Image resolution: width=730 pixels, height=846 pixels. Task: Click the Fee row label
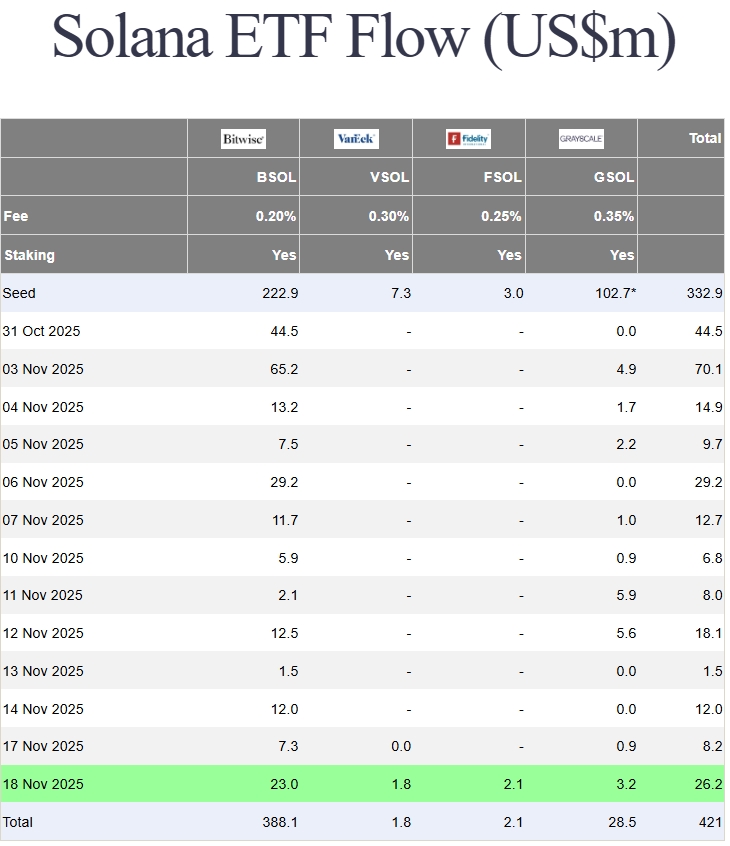coord(16,216)
